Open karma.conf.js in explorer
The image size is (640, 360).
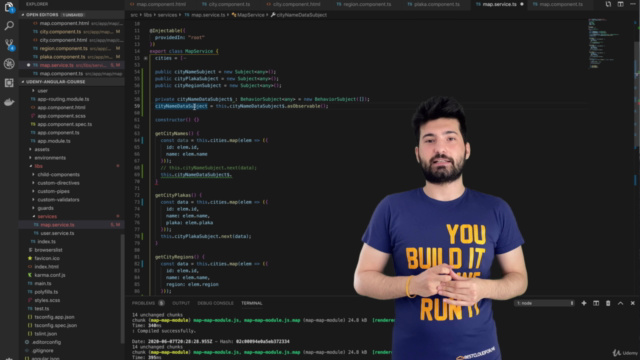click(x=50, y=275)
